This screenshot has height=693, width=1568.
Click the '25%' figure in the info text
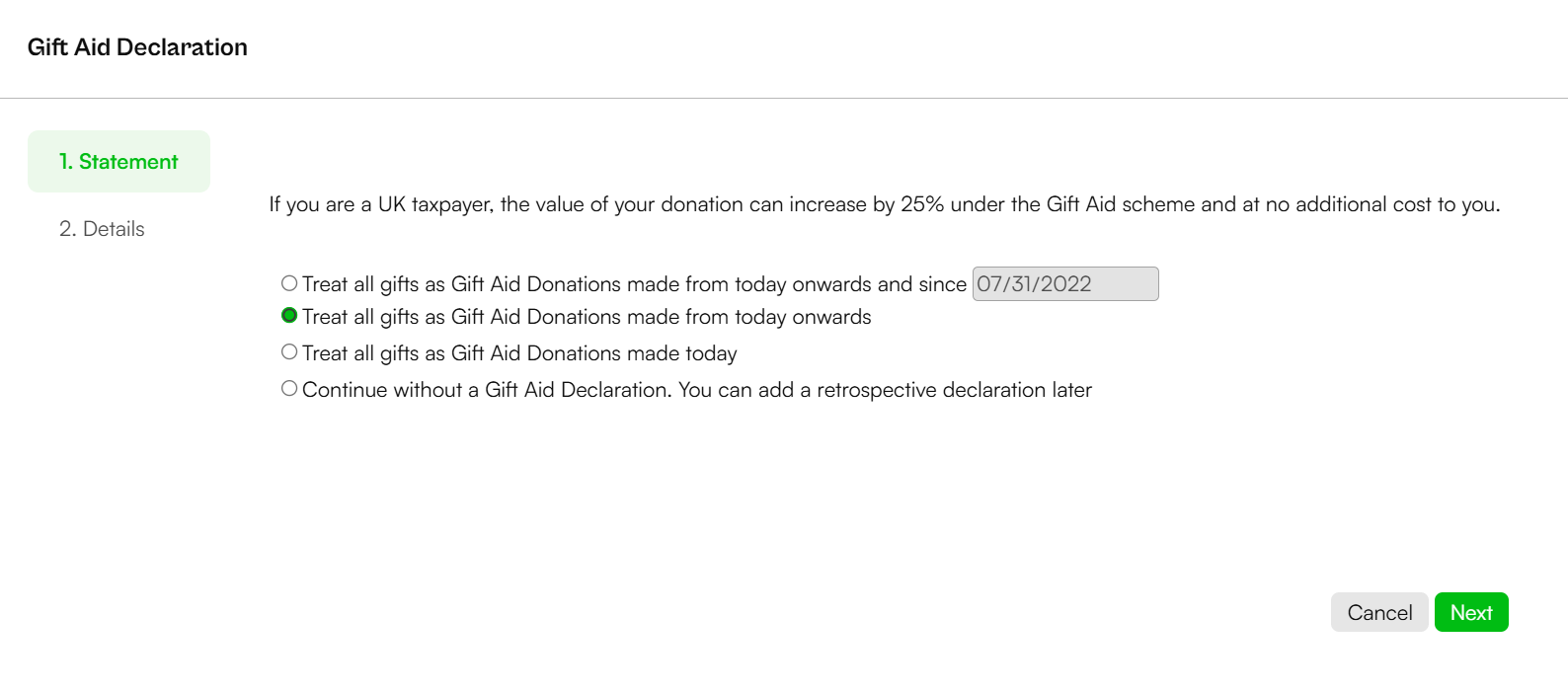[x=922, y=204]
